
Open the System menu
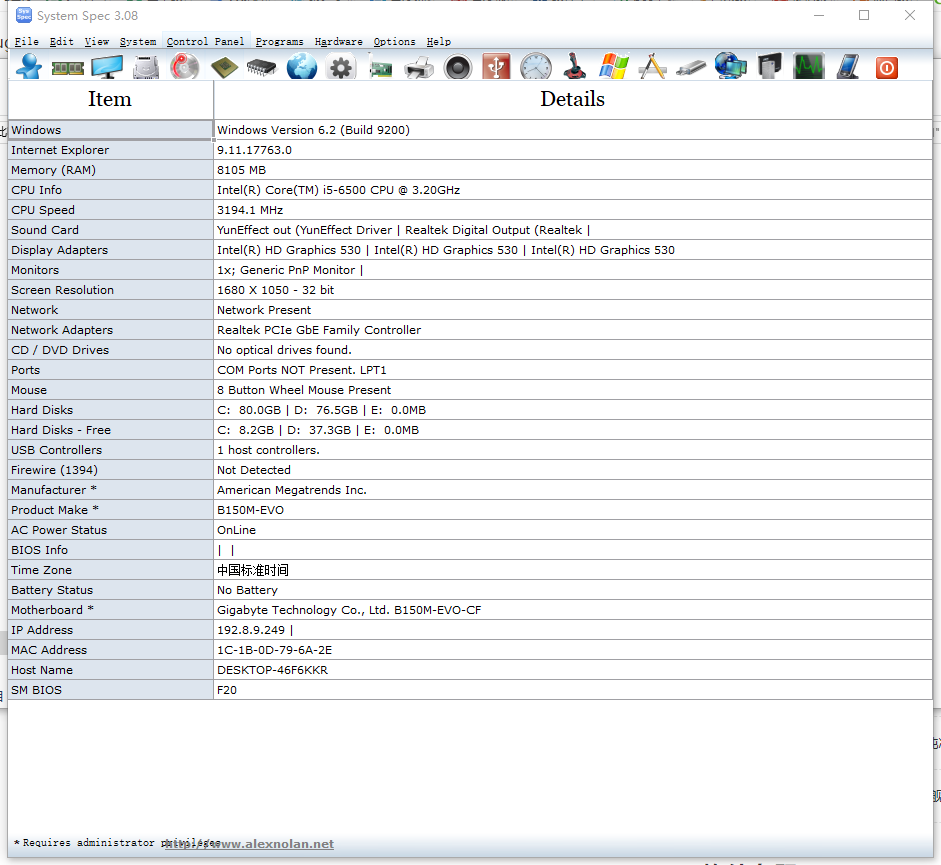click(x=137, y=41)
